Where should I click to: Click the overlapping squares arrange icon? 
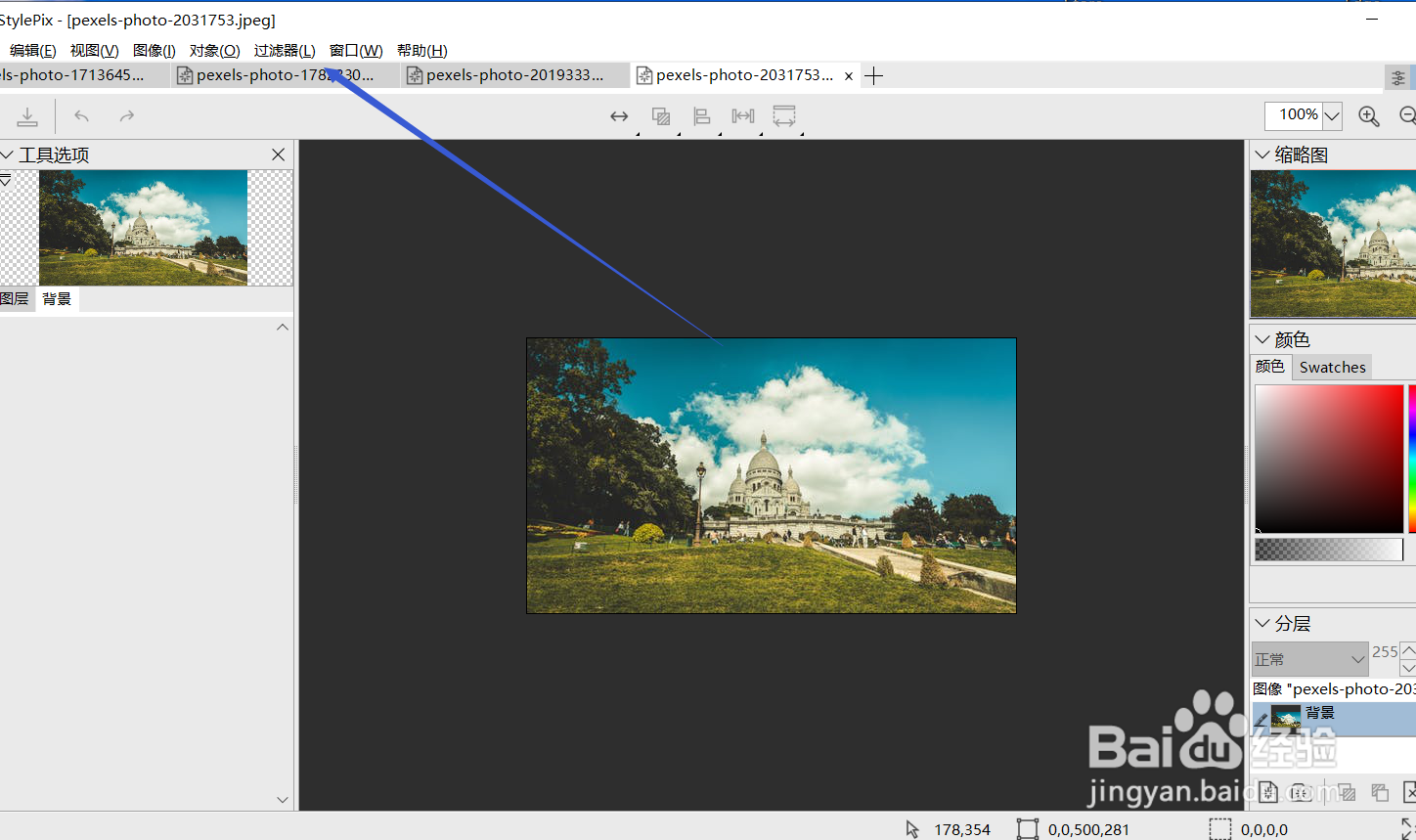pyautogui.click(x=661, y=116)
